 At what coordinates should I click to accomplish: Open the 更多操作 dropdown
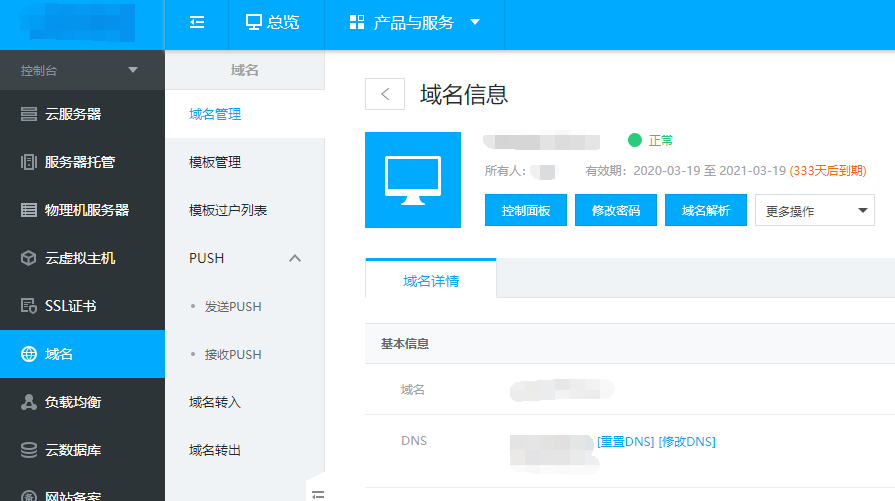tap(814, 211)
